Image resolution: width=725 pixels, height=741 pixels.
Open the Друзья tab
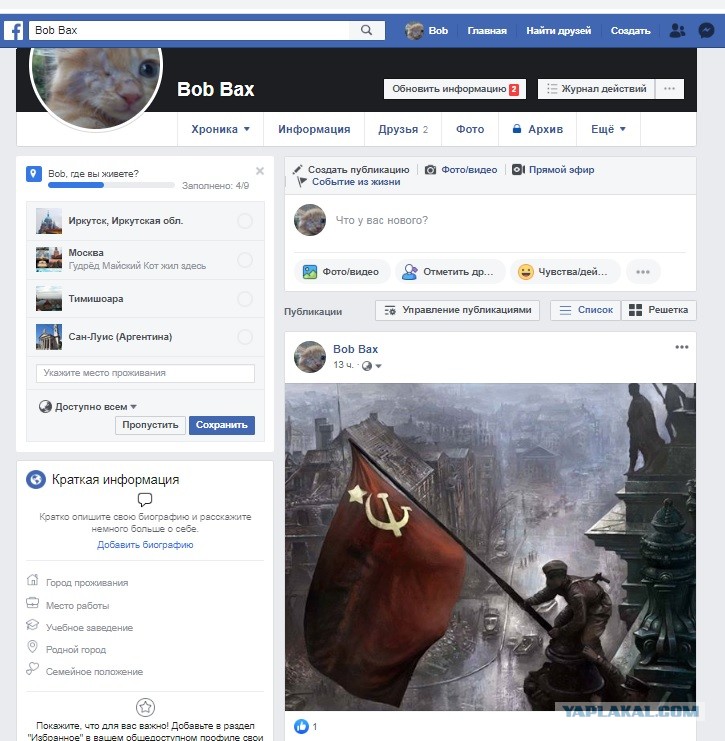403,129
